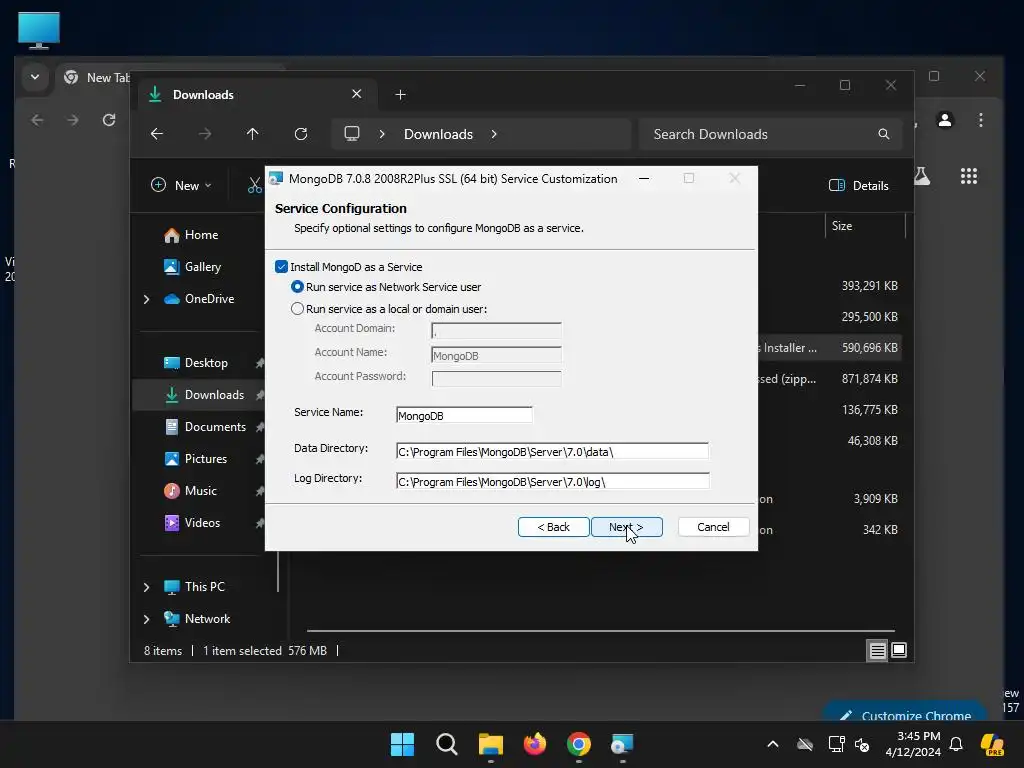Click the Cut scissors icon
Screen dimensions: 1024x768
(255, 185)
